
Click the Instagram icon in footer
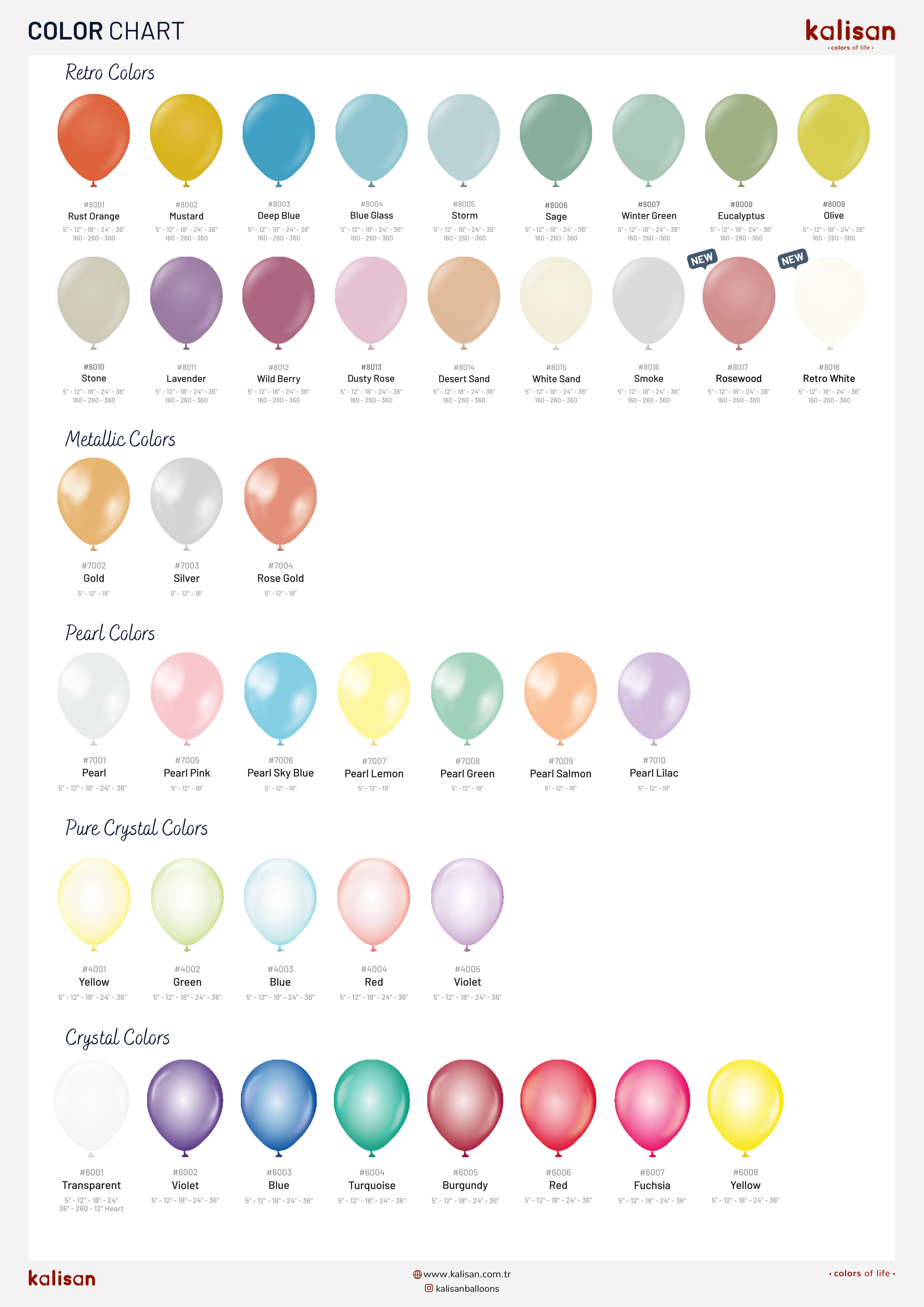pyautogui.click(x=429, y=1288)
